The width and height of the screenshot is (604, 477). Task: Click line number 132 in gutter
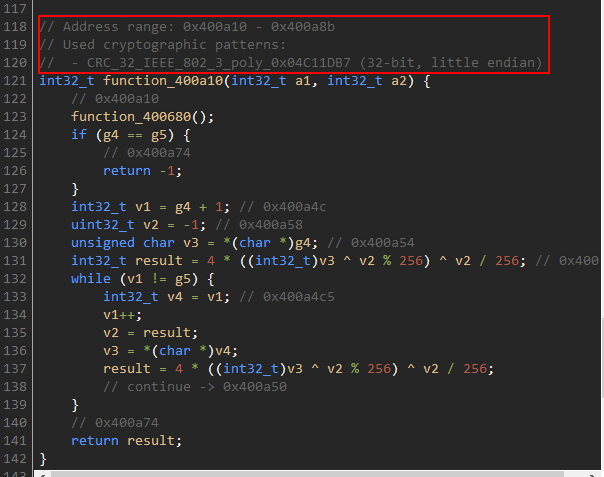coord(15,279)
